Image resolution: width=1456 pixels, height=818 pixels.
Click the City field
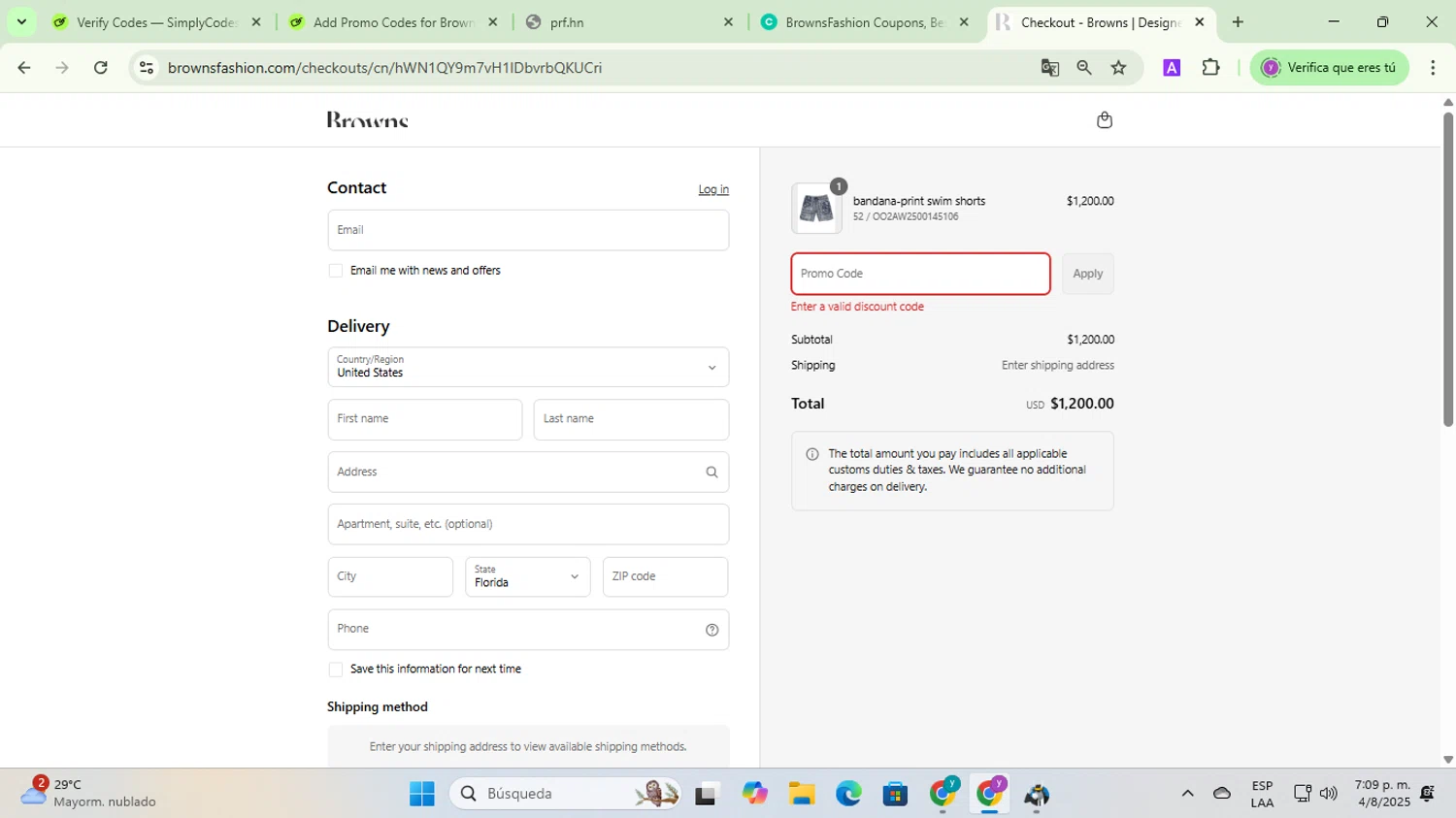(x=390, y=576)
